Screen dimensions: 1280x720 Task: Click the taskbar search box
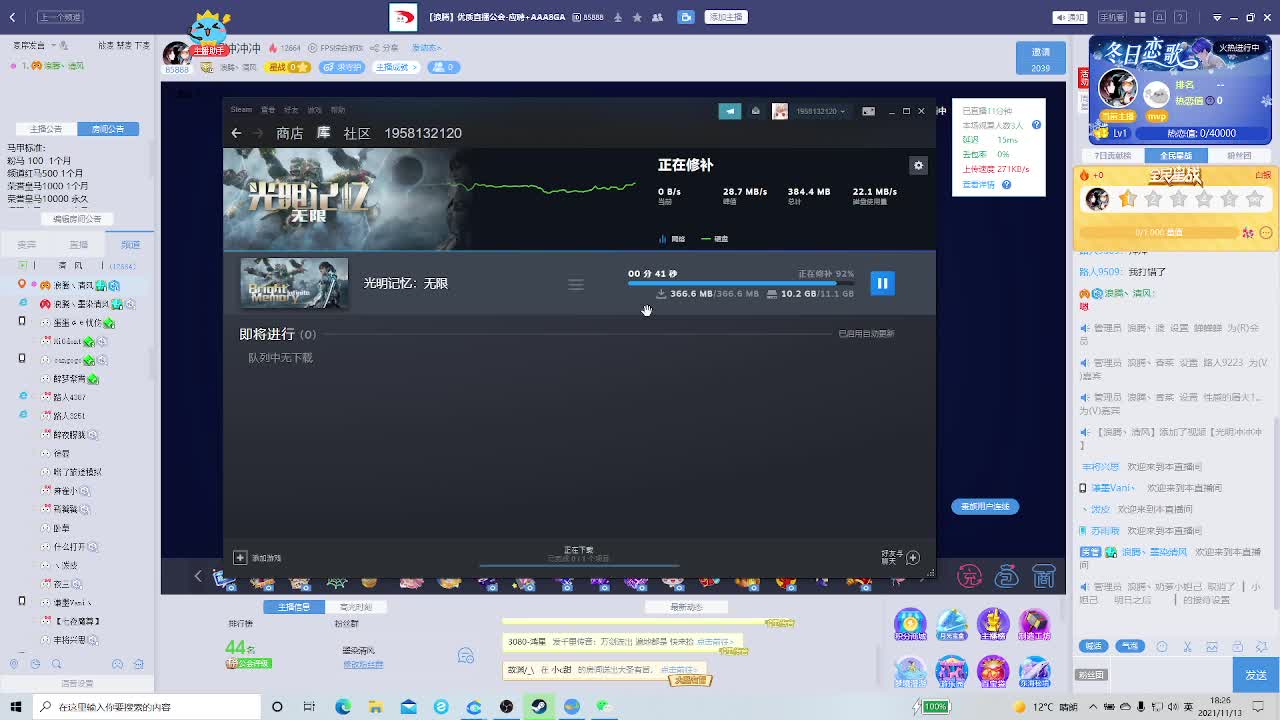[145, 707]
